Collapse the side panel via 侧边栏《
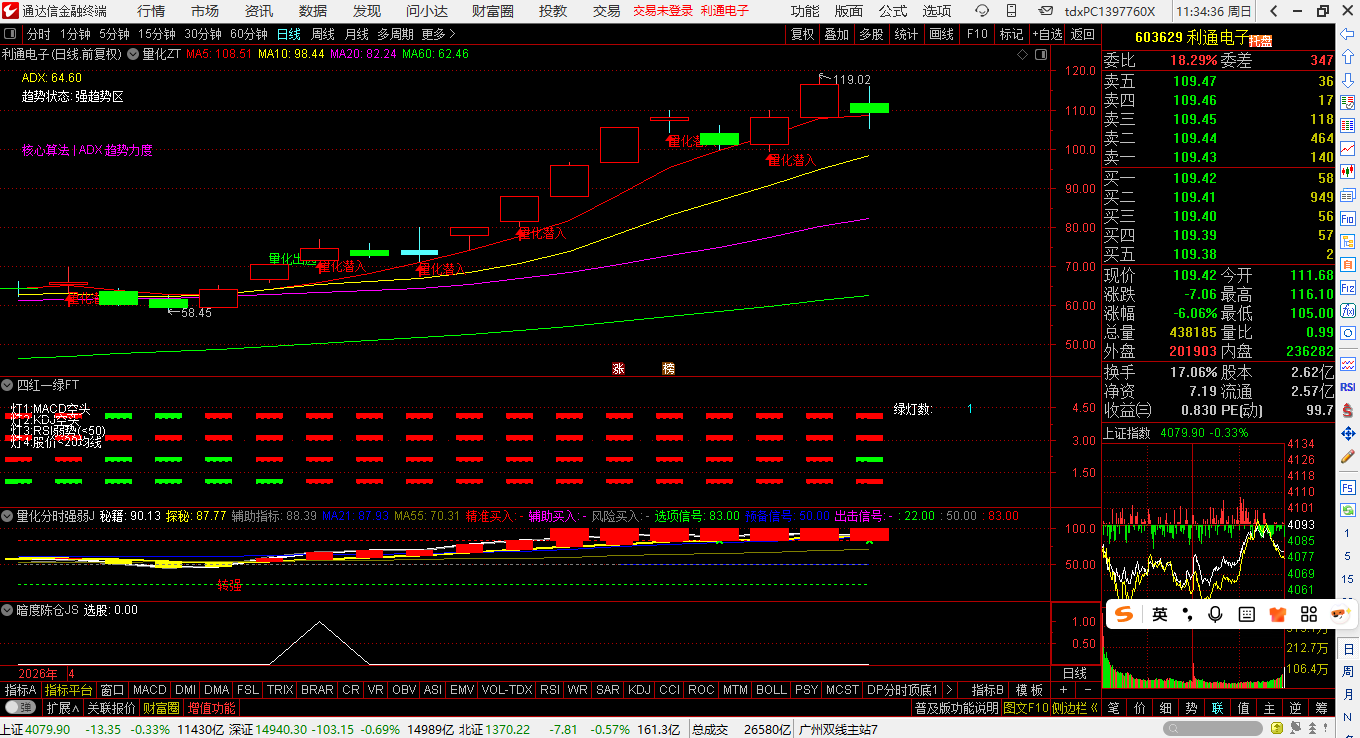 (1076, 707)
